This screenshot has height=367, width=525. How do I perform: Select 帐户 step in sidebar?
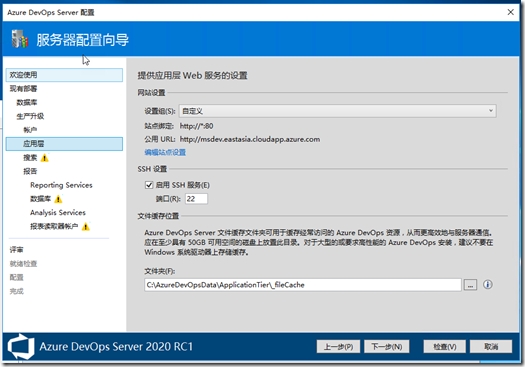pos(30,130)
